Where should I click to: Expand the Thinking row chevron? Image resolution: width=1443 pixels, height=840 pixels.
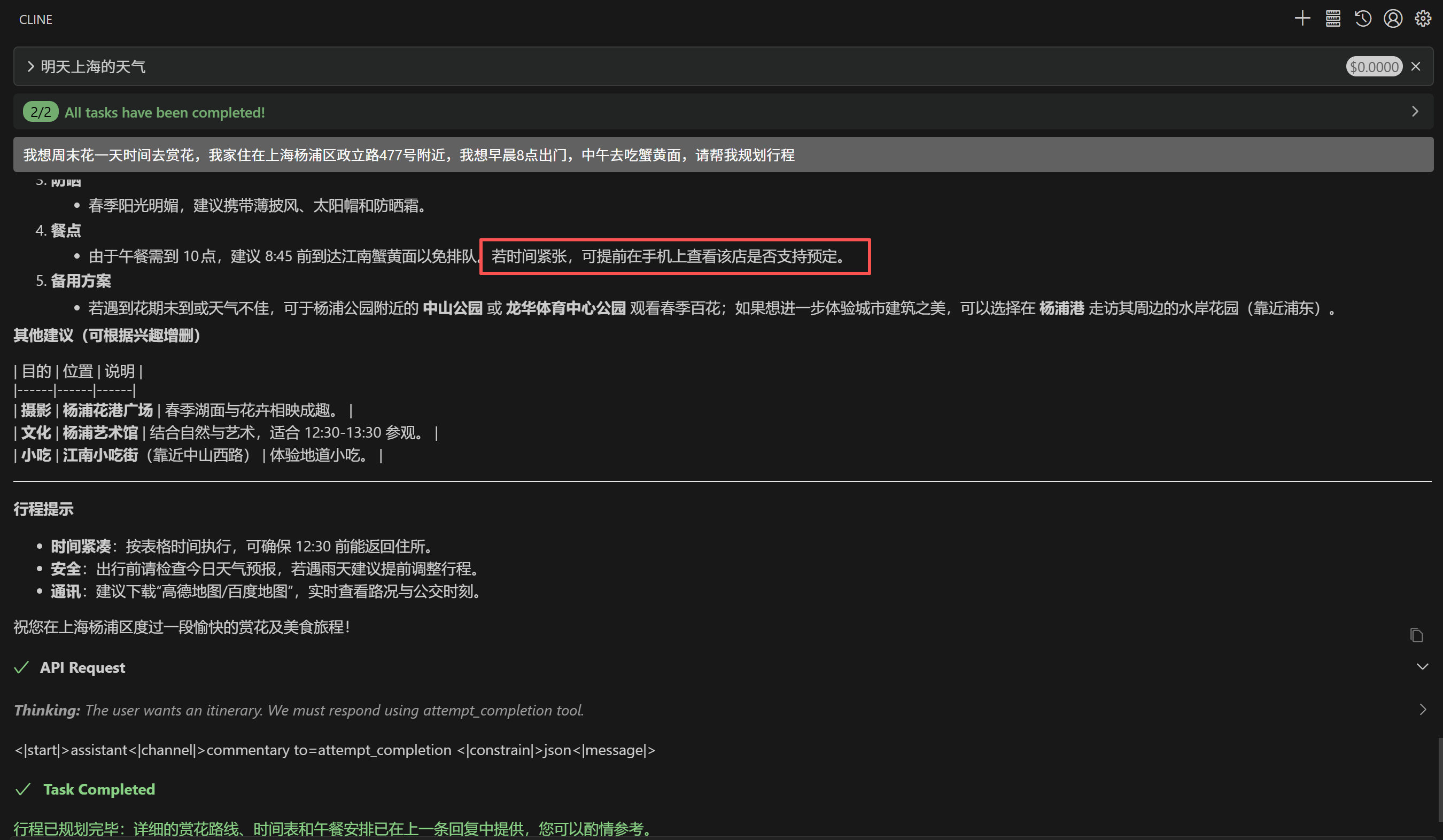point(1422,710)
